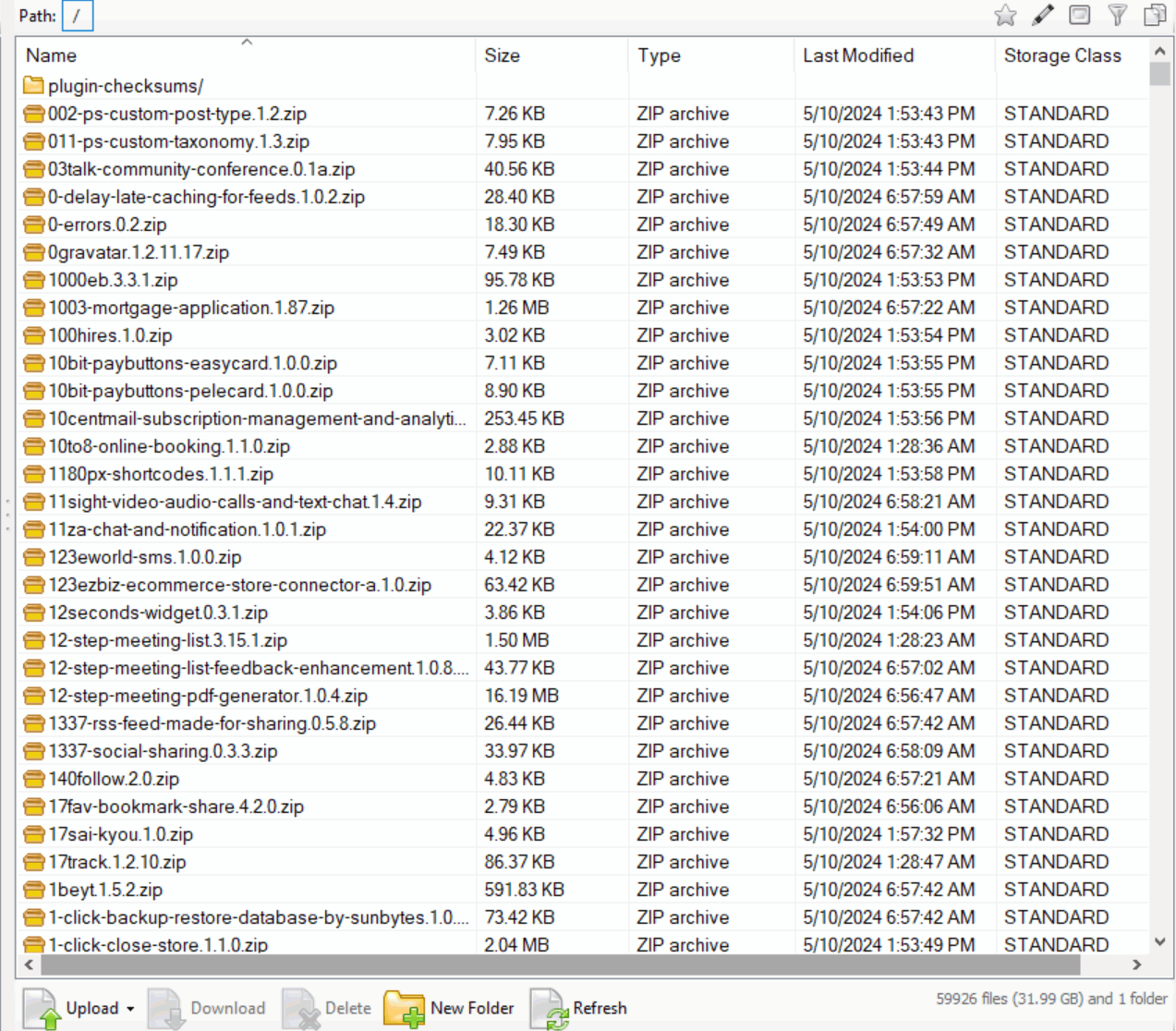Sort by Last Modified column header
Screen dimensions: 1176x1031
pos(894,55)
